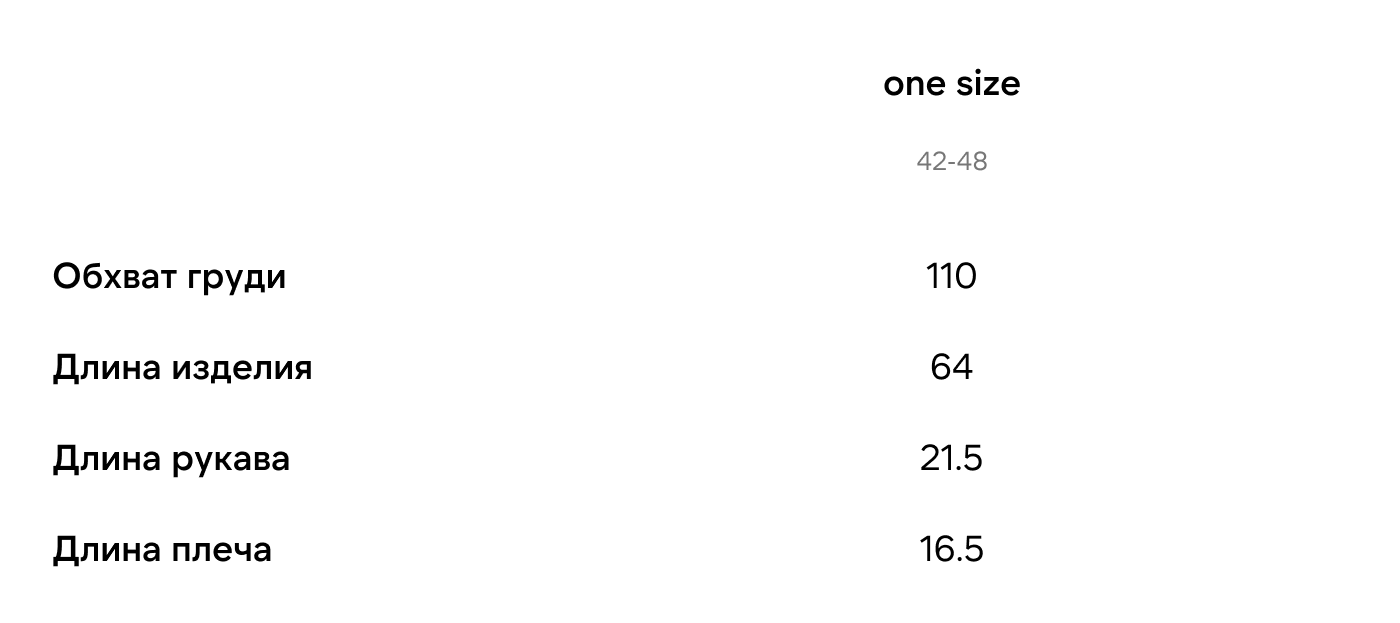Select the chest value 110

click(951, 277)
